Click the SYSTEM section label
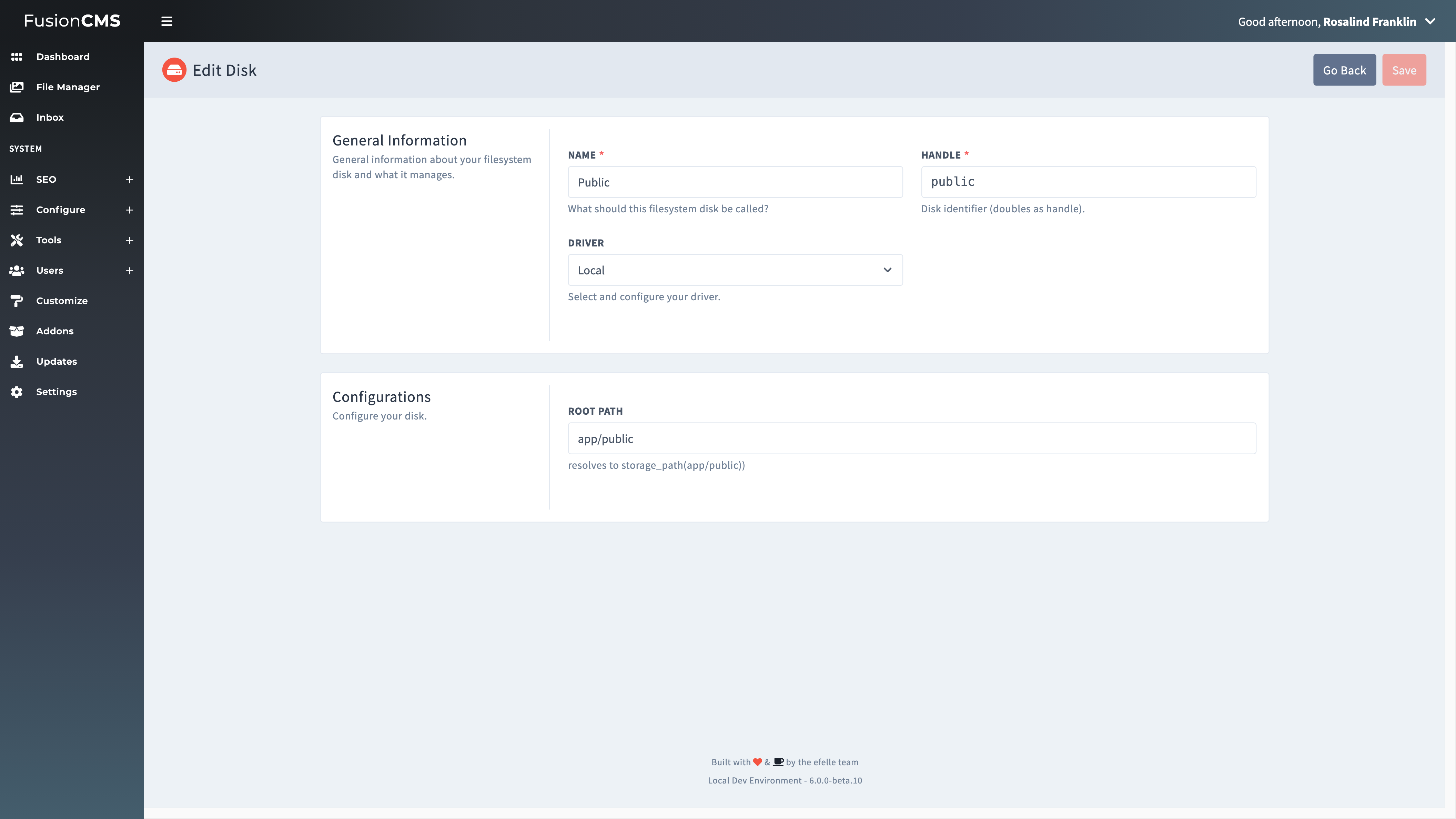Viewport: 1456px width, 819px height. pyautogui.click(x=26, y=149)
